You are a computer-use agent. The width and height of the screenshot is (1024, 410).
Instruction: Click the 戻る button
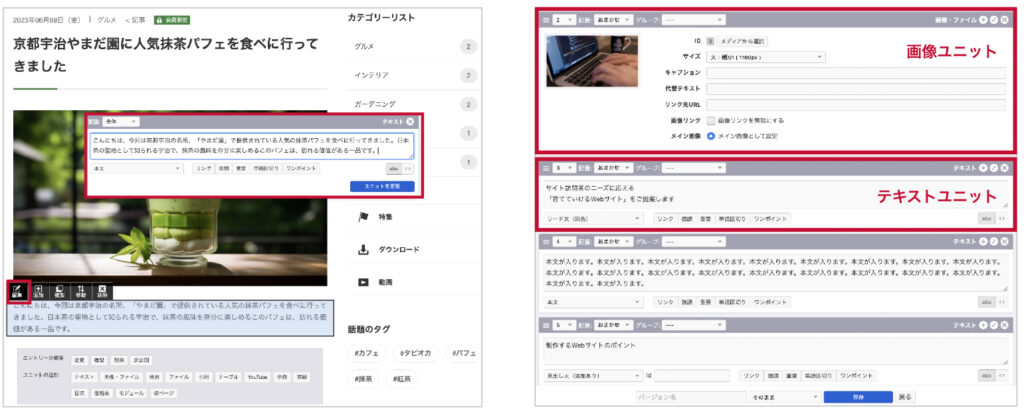[904, 396]
